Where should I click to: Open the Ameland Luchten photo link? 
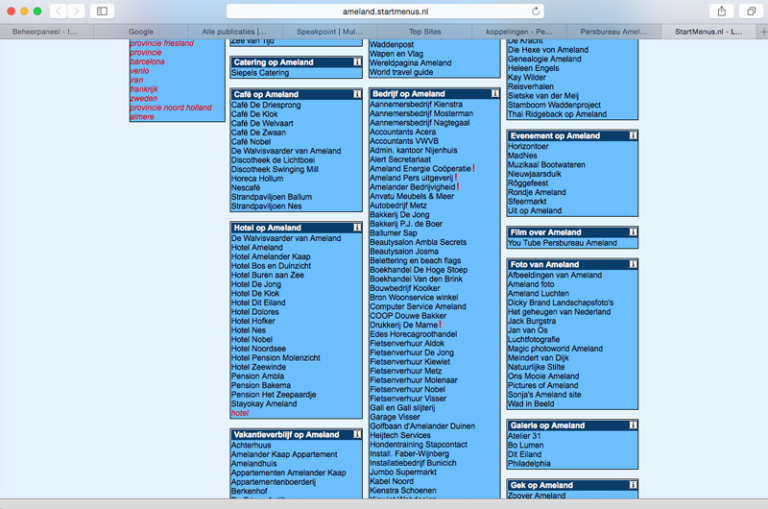pyautogui.click(x=538, y=293)
